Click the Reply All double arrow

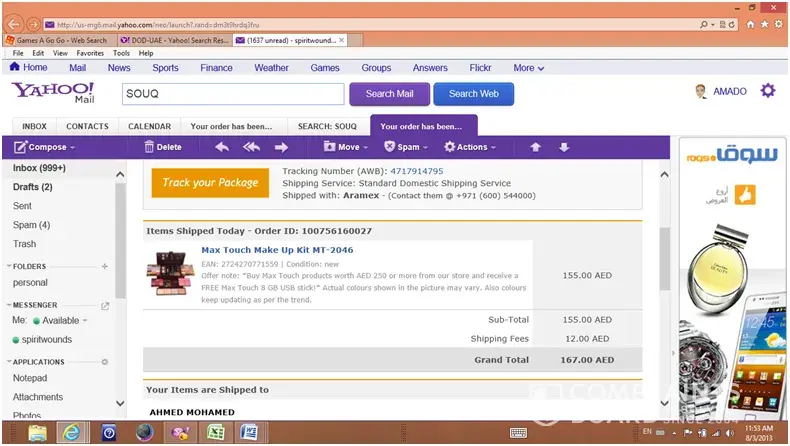(x=251, y=147)
